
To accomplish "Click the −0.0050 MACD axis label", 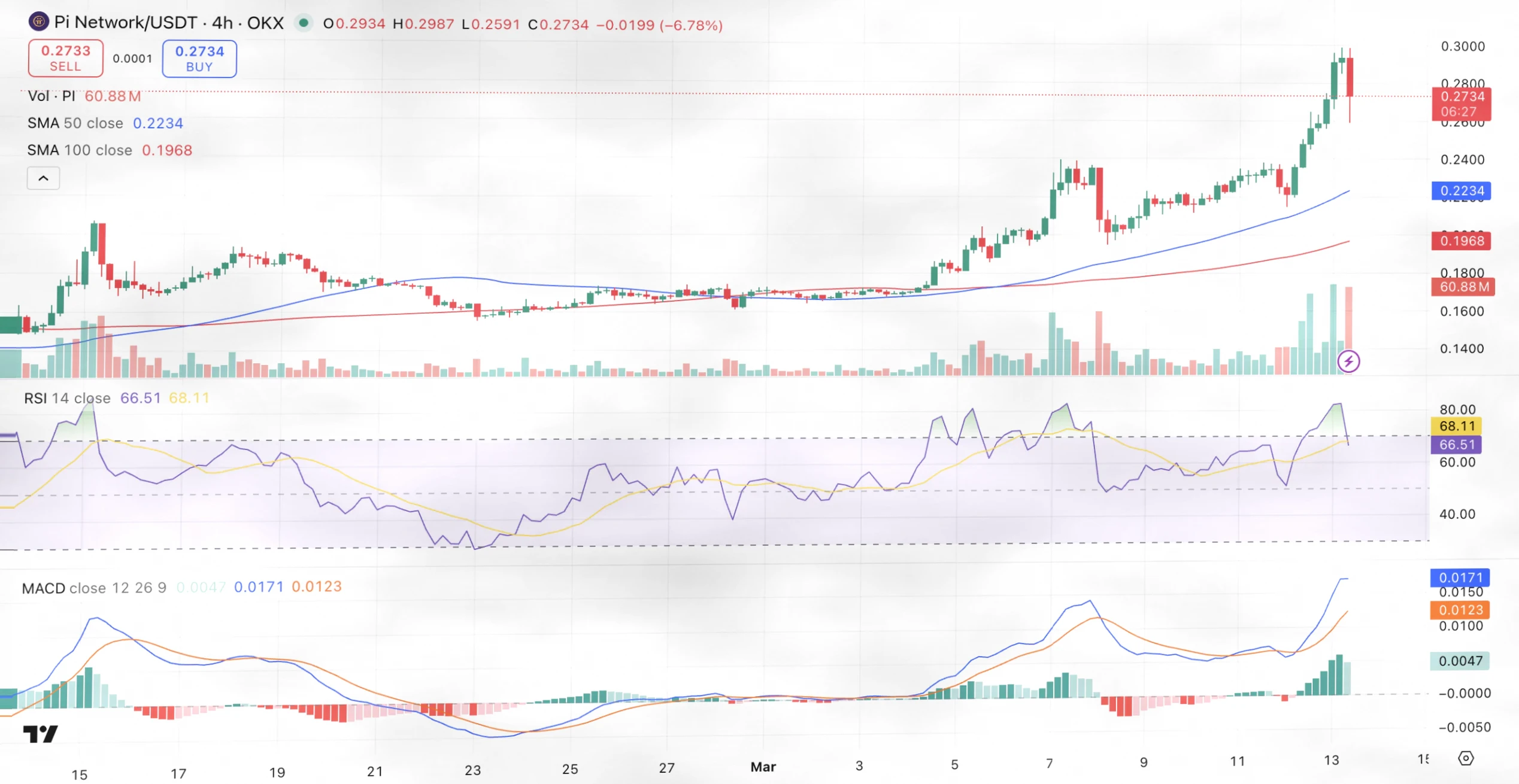I will click(1465, 727).
